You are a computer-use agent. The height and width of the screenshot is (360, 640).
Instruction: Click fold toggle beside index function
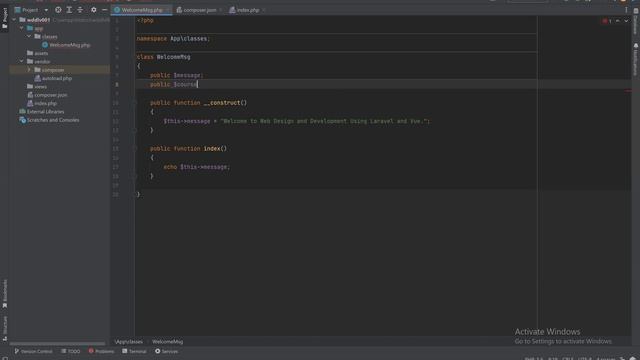(134, 149)
